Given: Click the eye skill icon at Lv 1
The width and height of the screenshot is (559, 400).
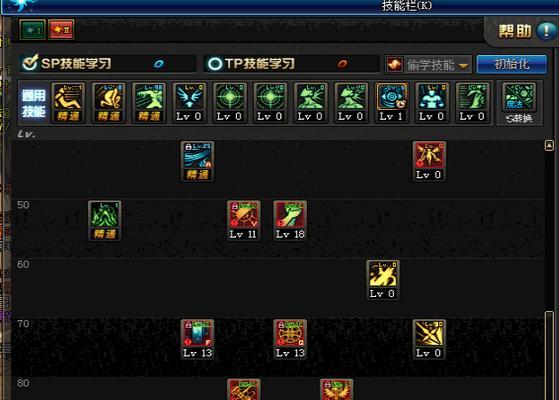Looking at the screenshot, I should pyautogui.click(x=391, y=102).
